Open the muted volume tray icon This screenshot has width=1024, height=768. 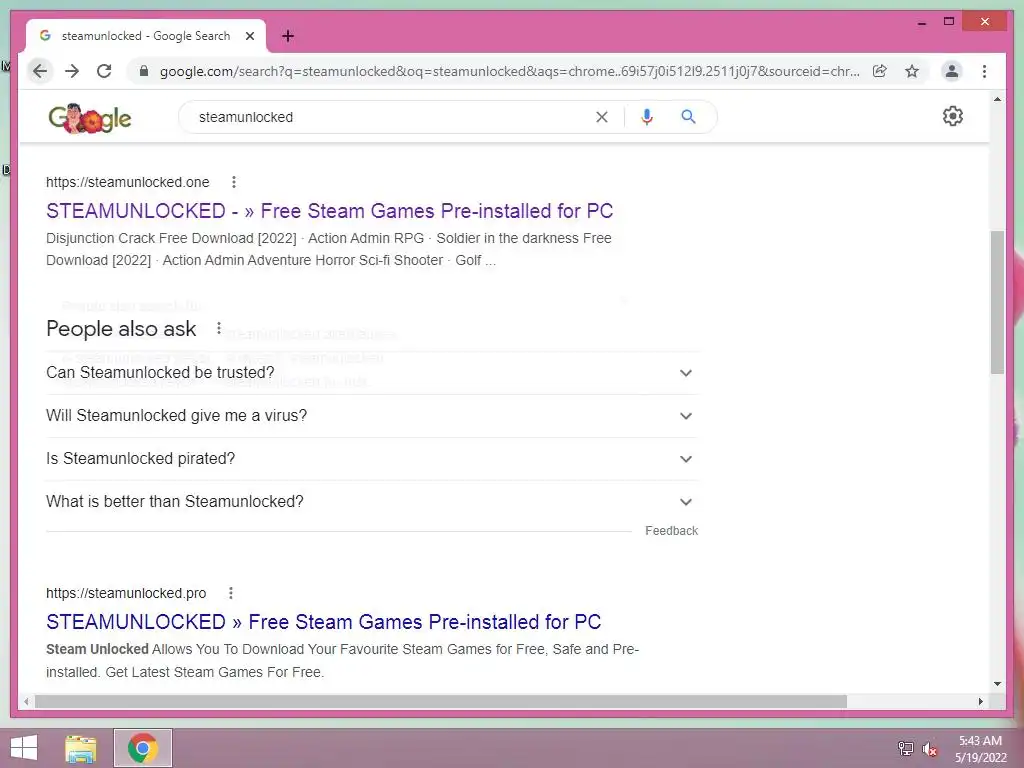click(930, 749)
